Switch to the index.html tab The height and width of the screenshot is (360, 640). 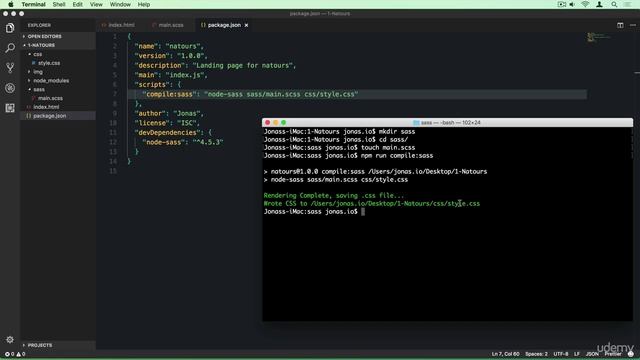[x=121, y=25]
